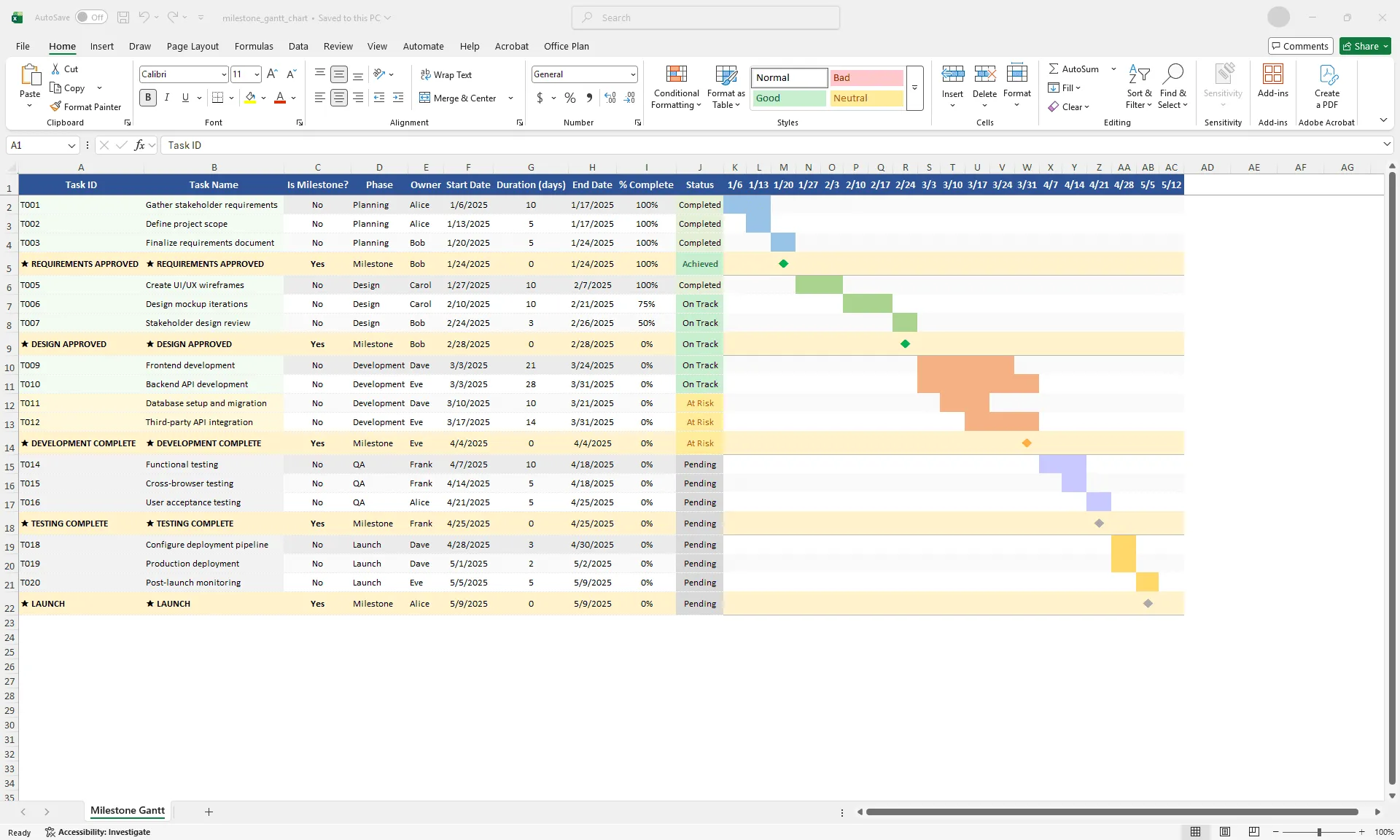1400x840 pixels.
Task: Apply percent number format
Action: point(569,98)
